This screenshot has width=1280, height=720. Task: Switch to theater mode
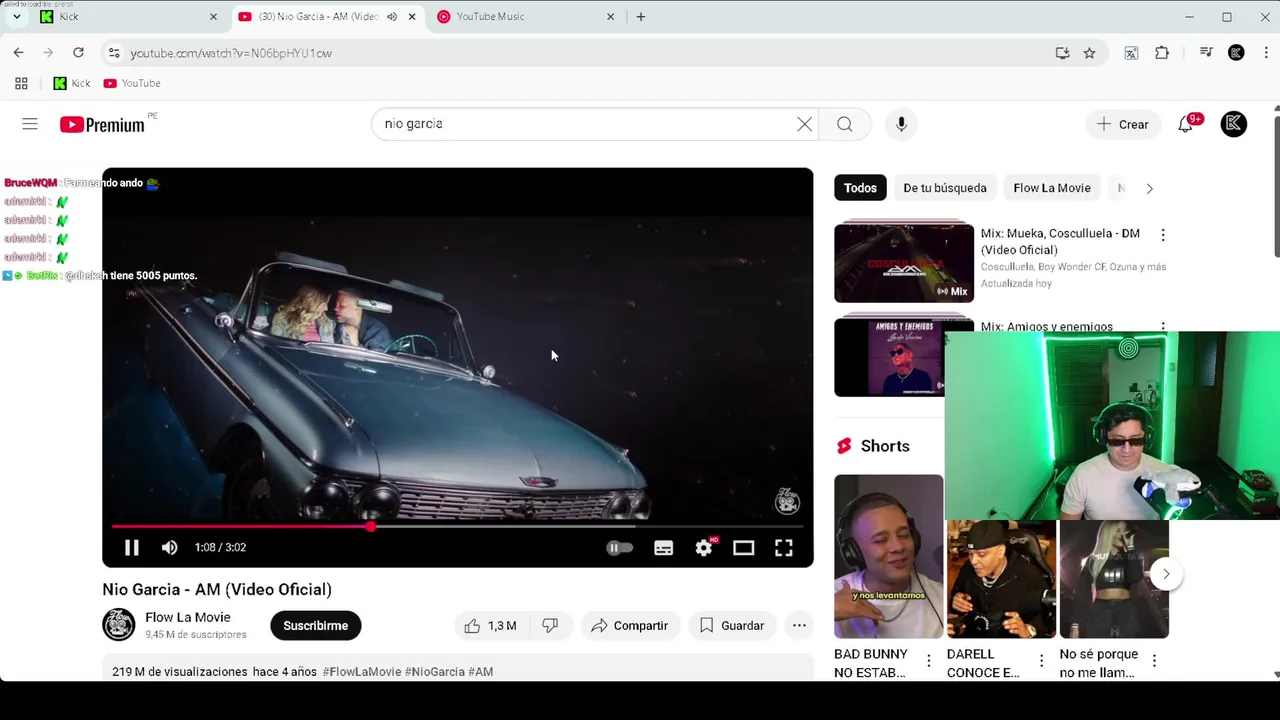coord(743,548)
